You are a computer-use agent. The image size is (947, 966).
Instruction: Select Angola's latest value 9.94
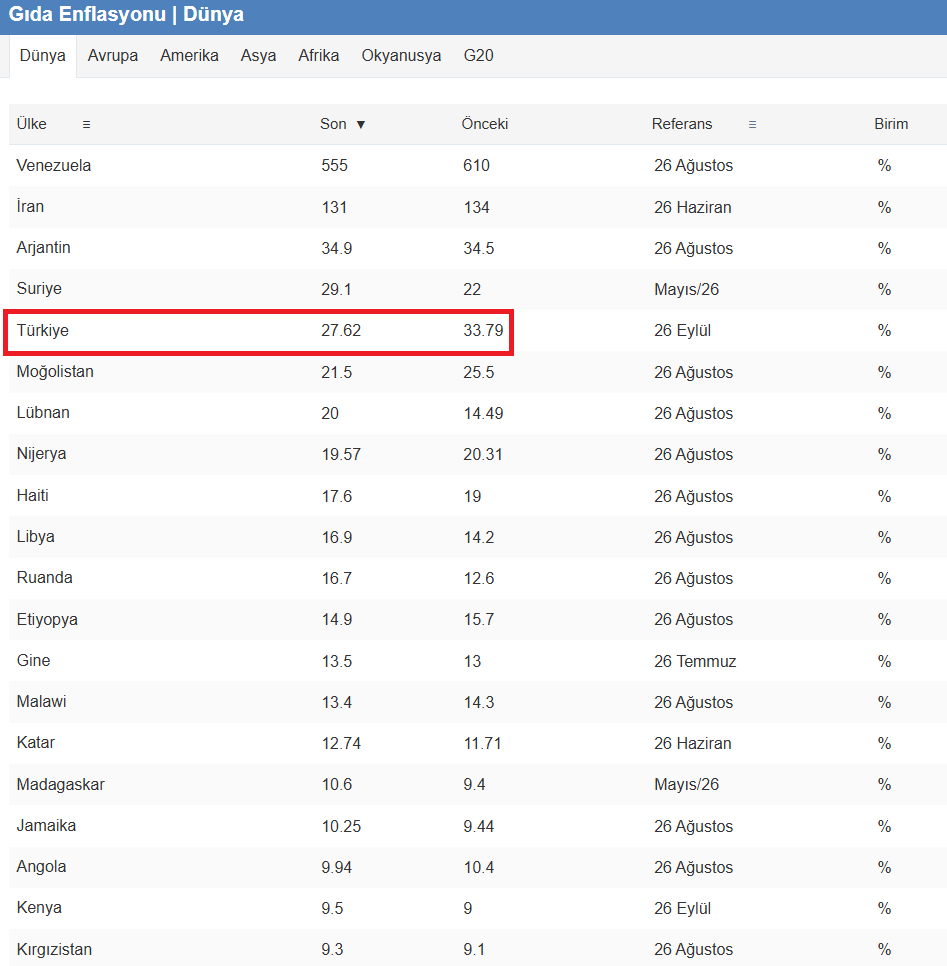pyautogui.click(x=336, y=867)
